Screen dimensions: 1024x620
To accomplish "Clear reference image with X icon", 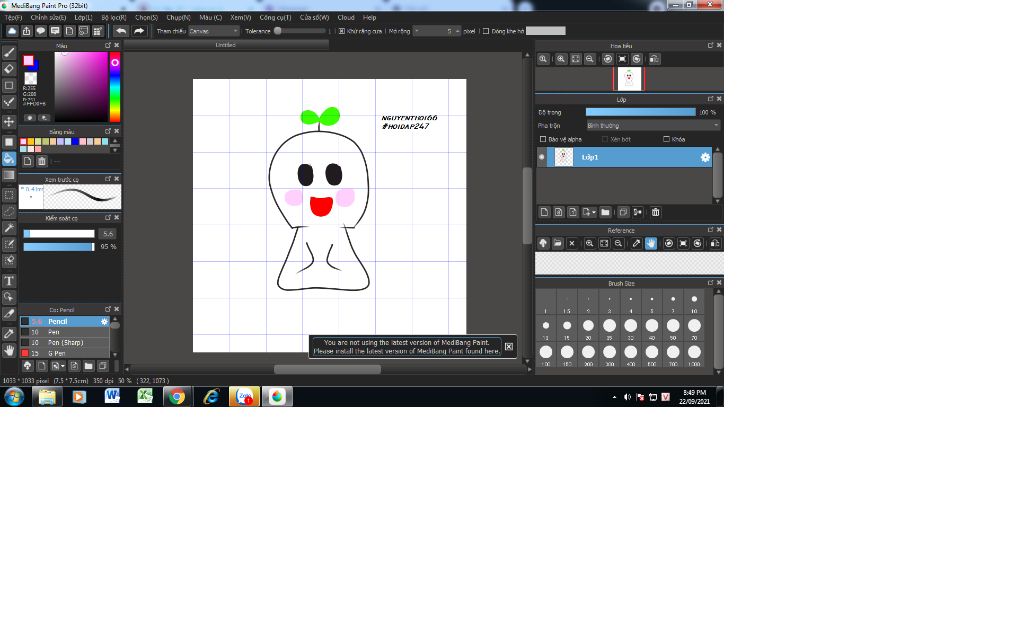I will click(x=572, y=244).
